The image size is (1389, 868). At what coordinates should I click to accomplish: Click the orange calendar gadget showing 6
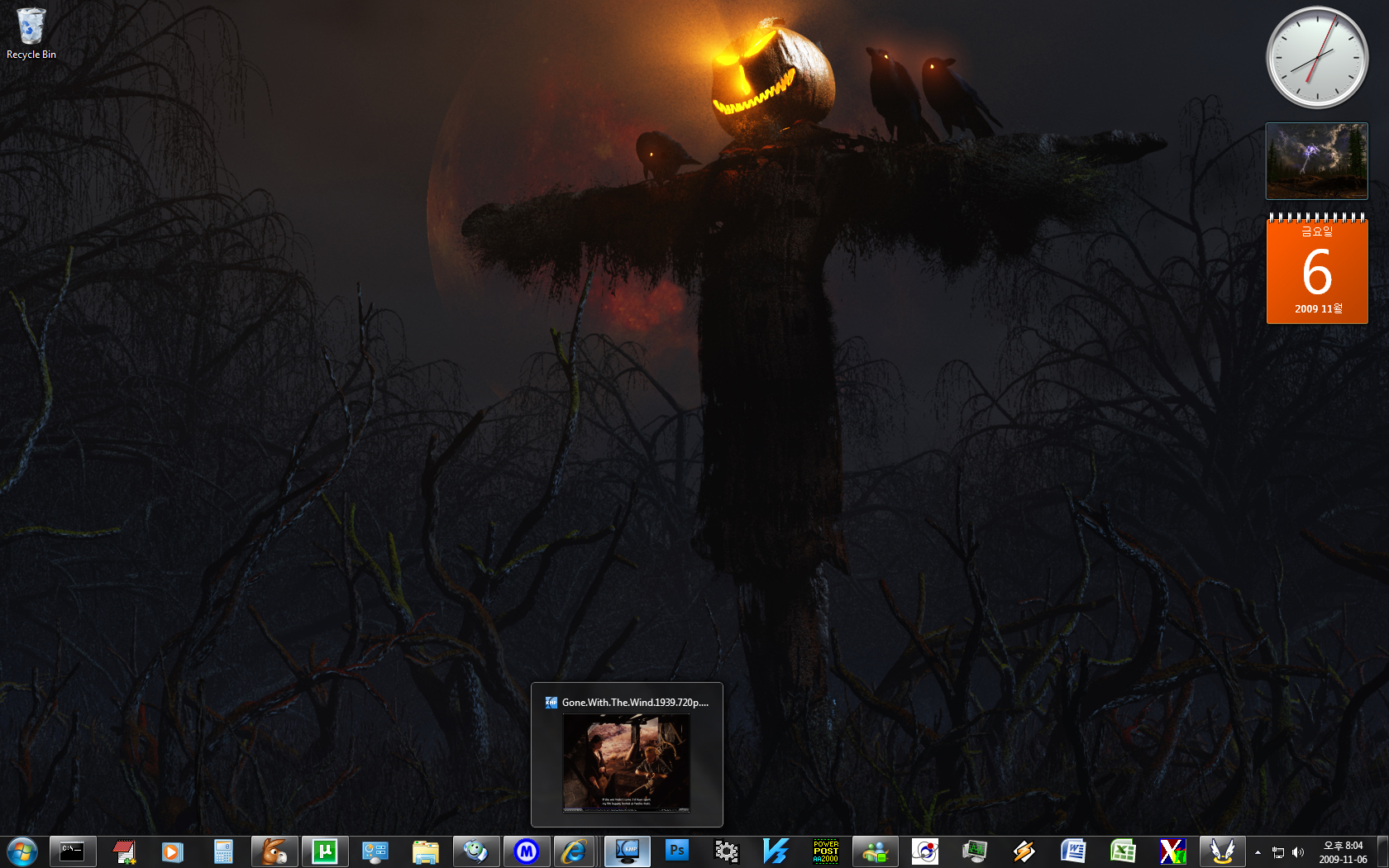[1317, 268]
